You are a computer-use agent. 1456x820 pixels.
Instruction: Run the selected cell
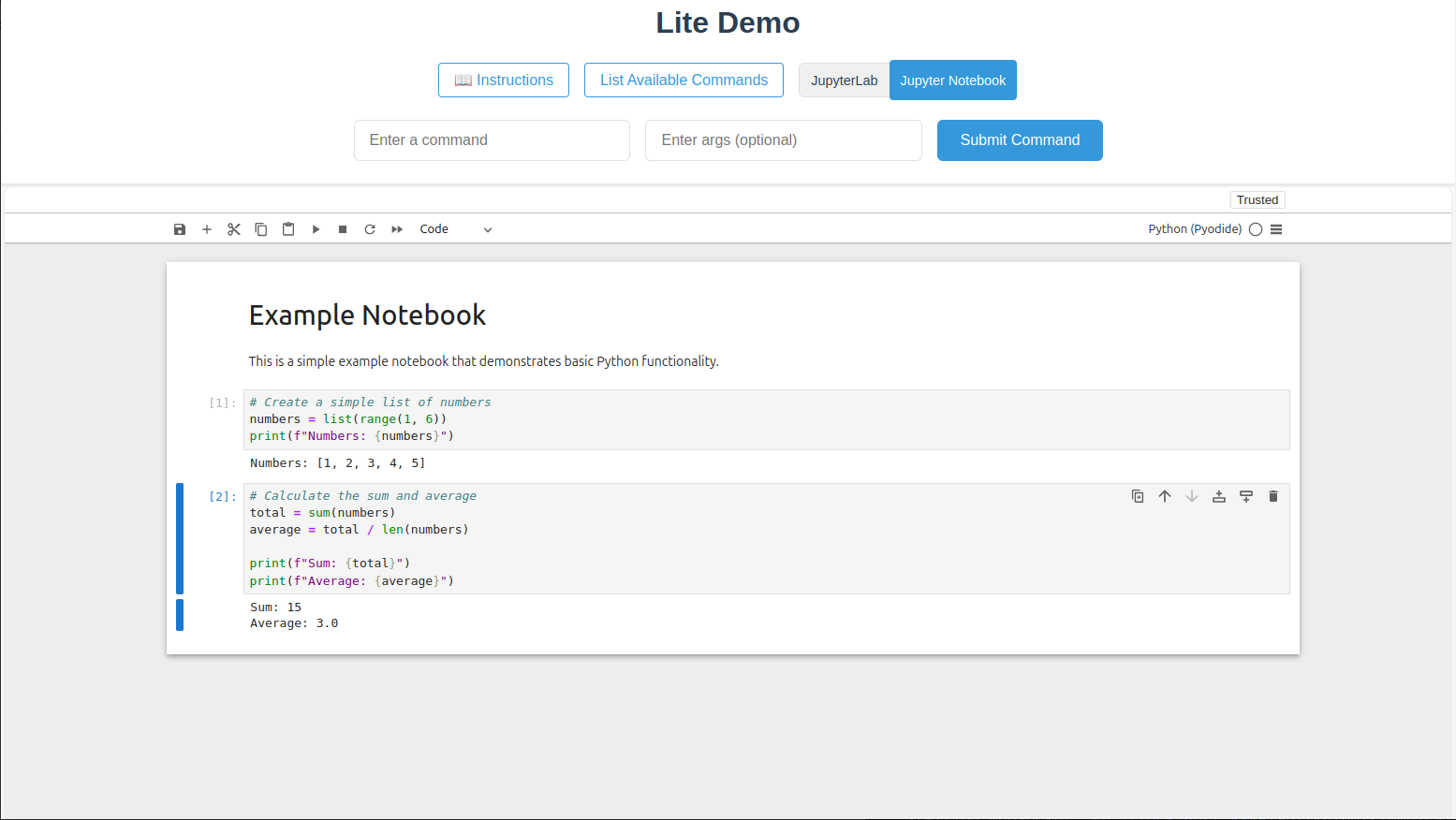(x=316, y=228)
